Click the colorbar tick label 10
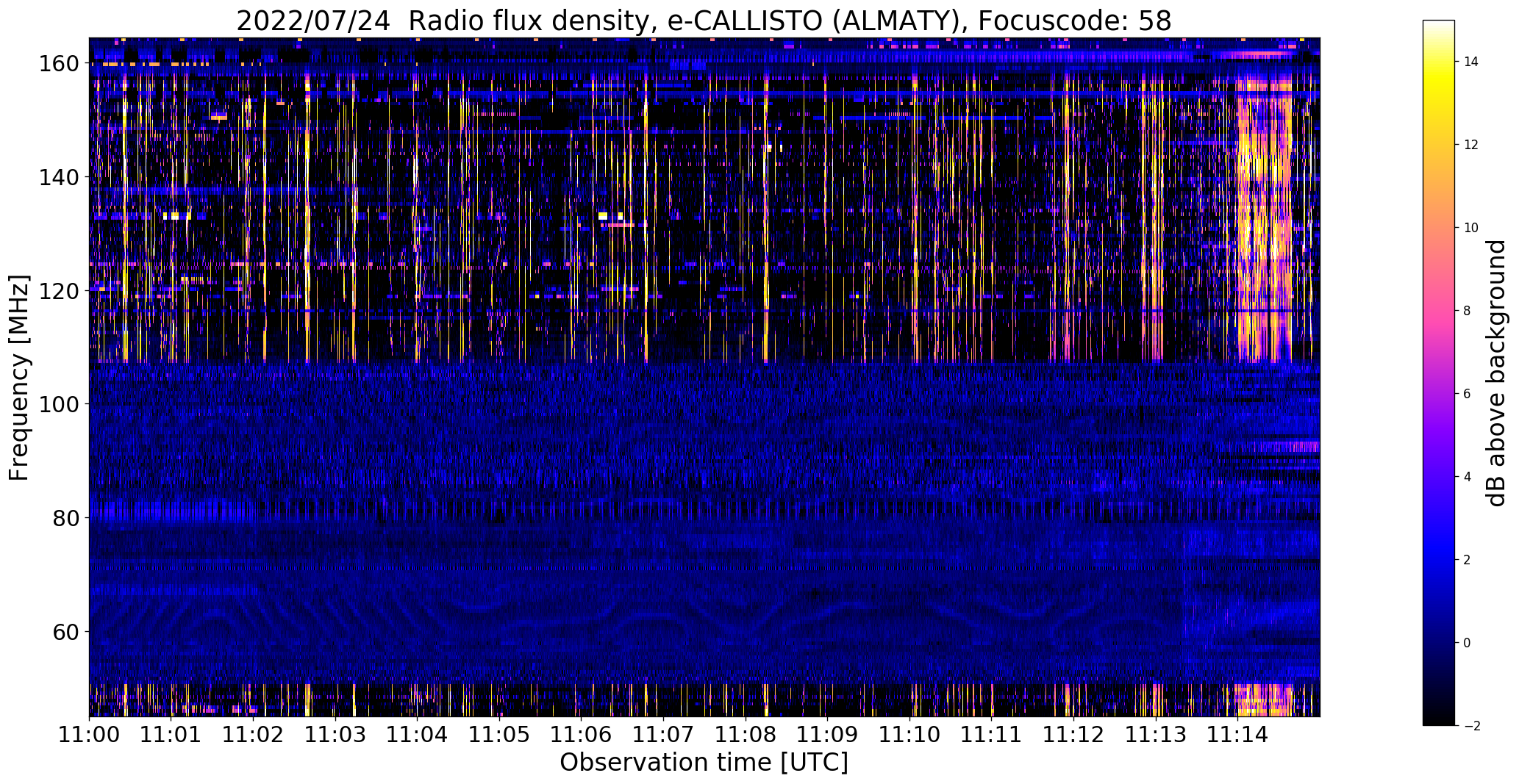Image resolution: width=1519 pixels, height=784 pixels. click(x=1471, y=228)
